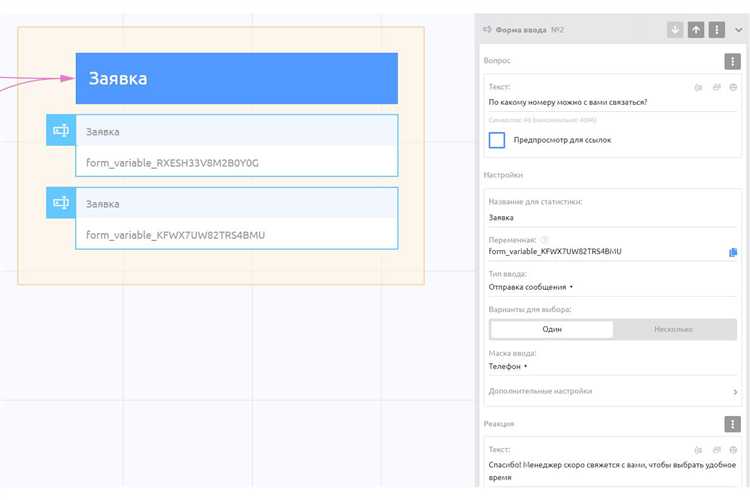
Task: Click middle icon above question text field
Action: point(717,87)
